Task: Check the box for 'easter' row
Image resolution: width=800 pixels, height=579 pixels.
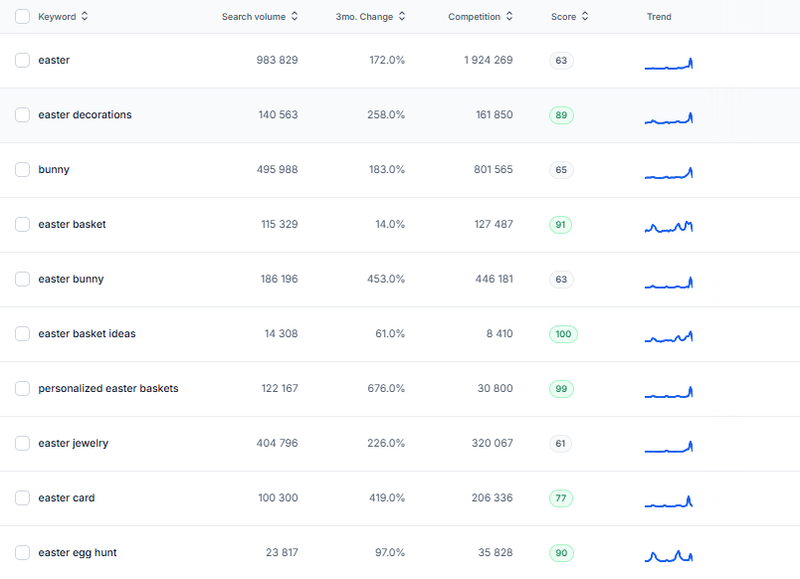Action: click(22, 60)
